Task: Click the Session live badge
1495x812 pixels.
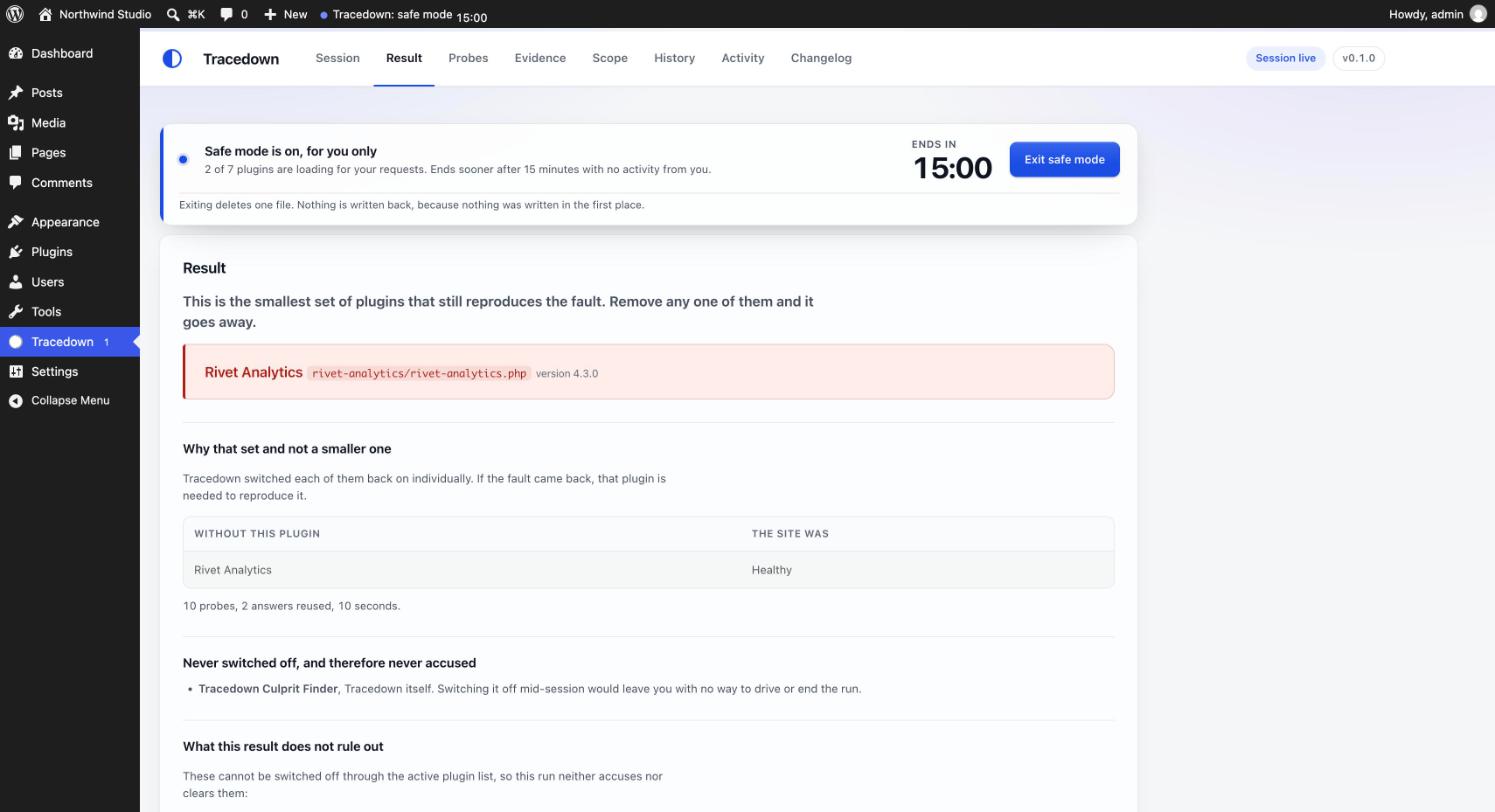Action: pos(1285,58)
